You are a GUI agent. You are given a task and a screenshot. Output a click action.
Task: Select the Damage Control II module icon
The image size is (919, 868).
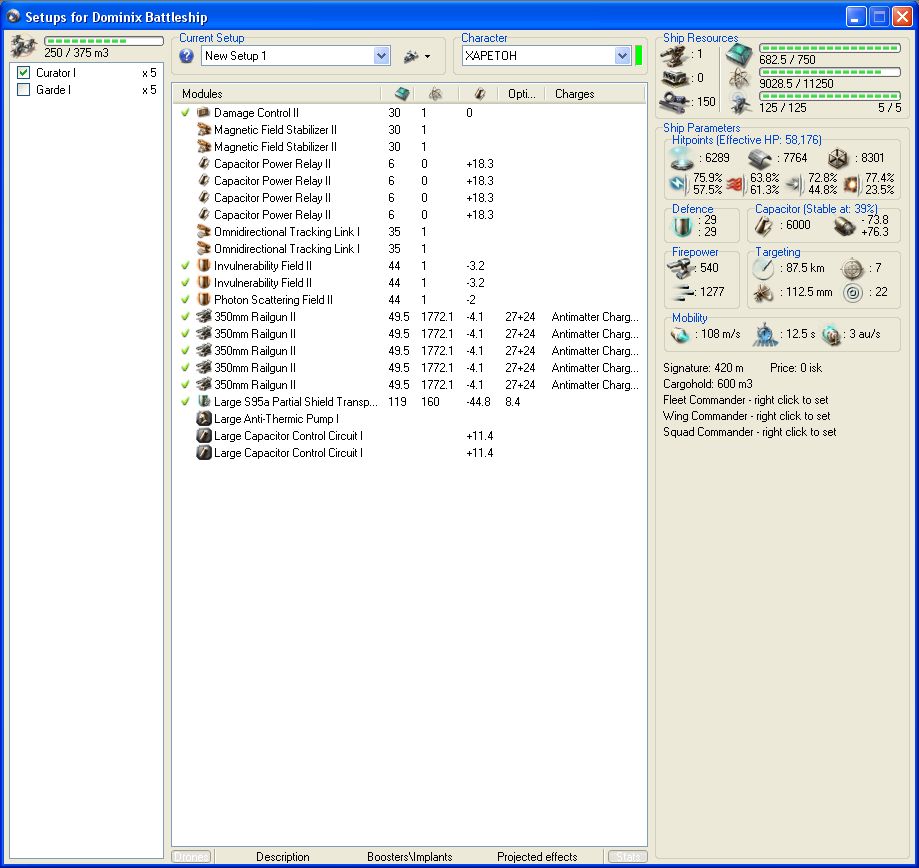pos(203,113)
